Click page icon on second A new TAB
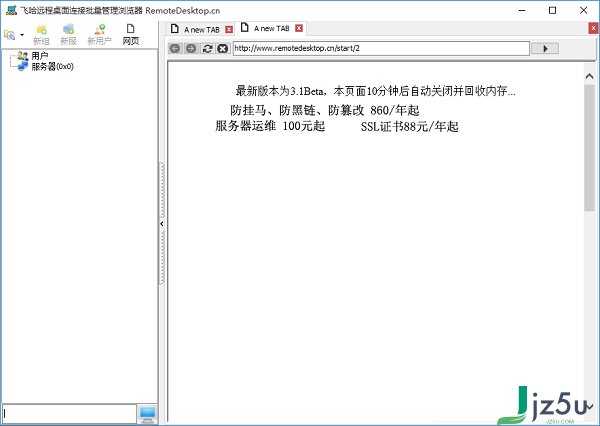Viewport: 600px width, 426px height. pyautogui.click(x=245, y=28)
